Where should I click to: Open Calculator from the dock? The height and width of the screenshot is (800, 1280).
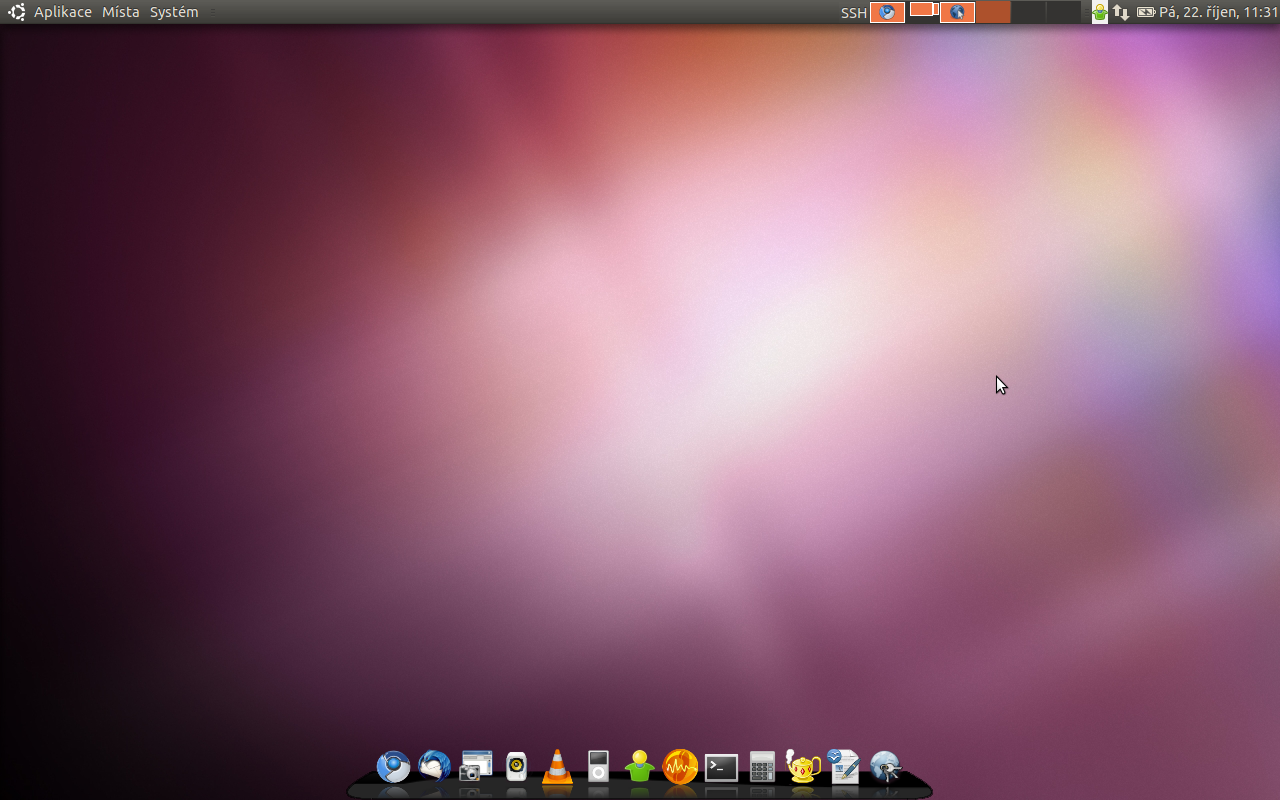click(x=762, y=767)
